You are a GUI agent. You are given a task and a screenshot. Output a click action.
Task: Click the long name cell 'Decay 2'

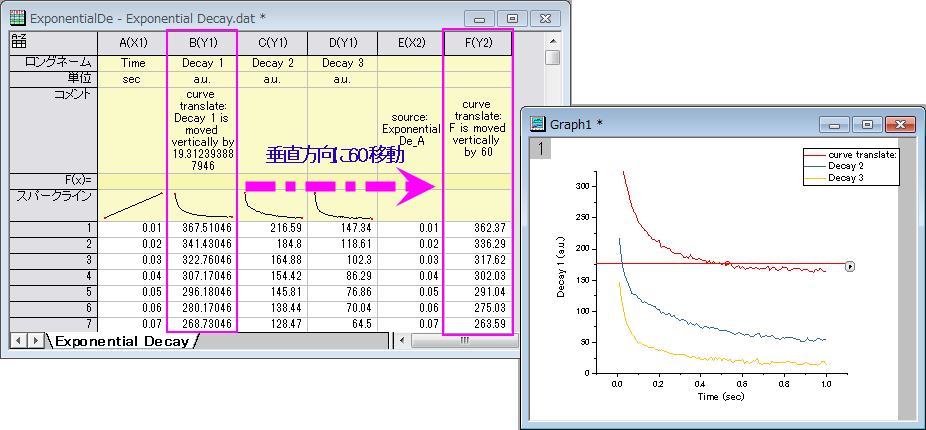coord(272,63)
